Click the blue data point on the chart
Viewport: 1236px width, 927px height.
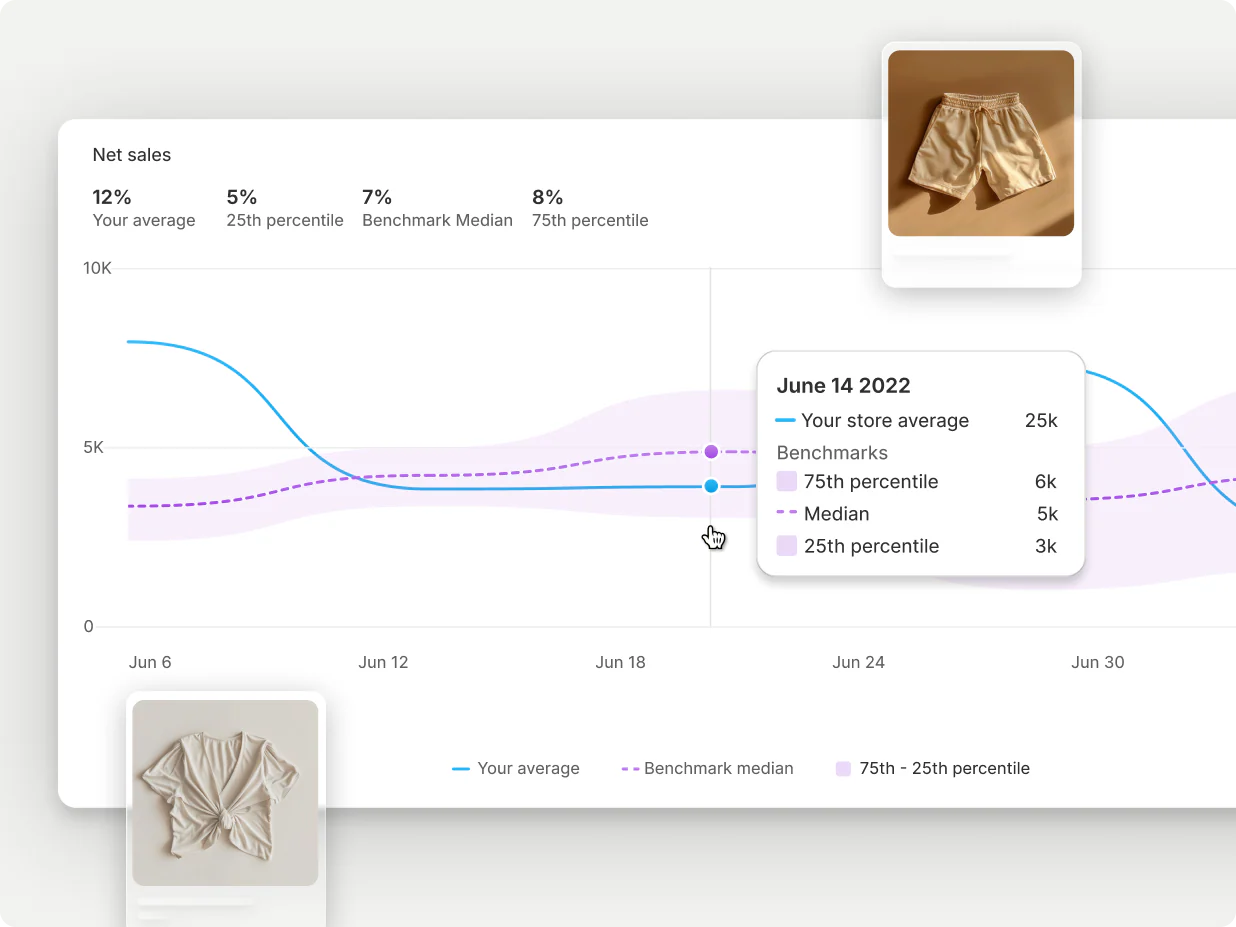tap(711, 486)
